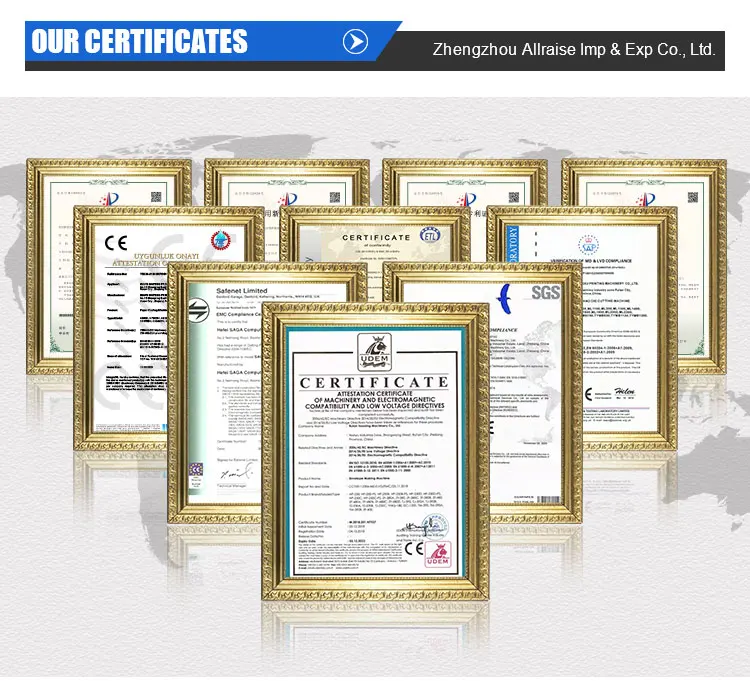Click the blue bird logo beside SGS
The width and height of the screenshot is (750, 681).
point(504,299)
